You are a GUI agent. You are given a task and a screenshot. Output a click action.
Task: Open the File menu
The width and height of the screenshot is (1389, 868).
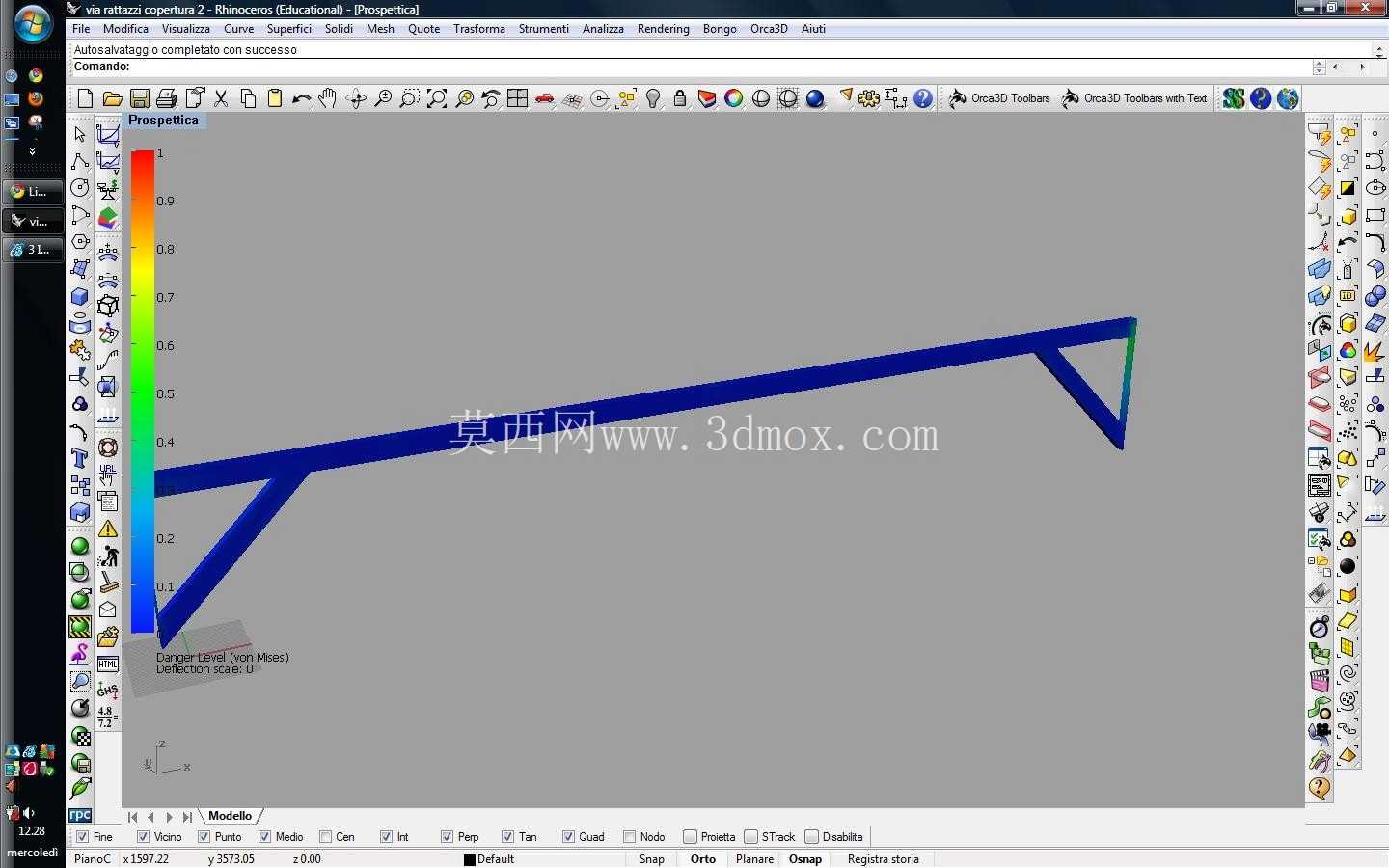point(81,29)
